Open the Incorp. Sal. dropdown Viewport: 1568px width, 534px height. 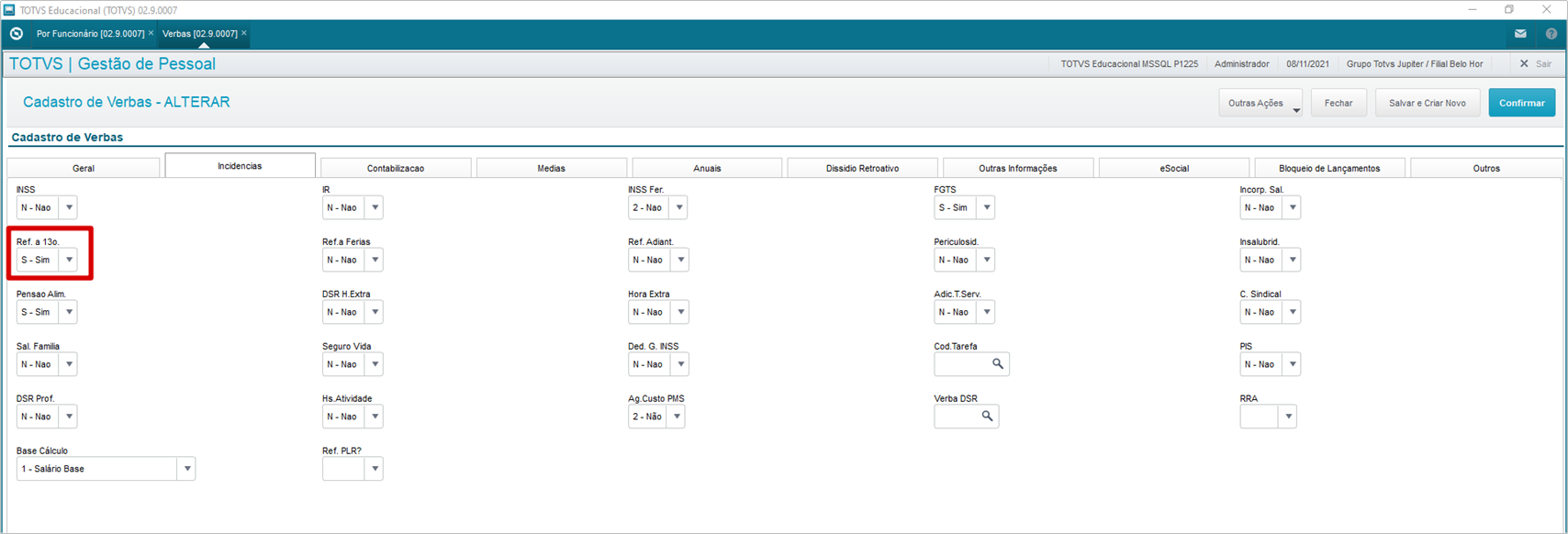tap(1271, 207)
